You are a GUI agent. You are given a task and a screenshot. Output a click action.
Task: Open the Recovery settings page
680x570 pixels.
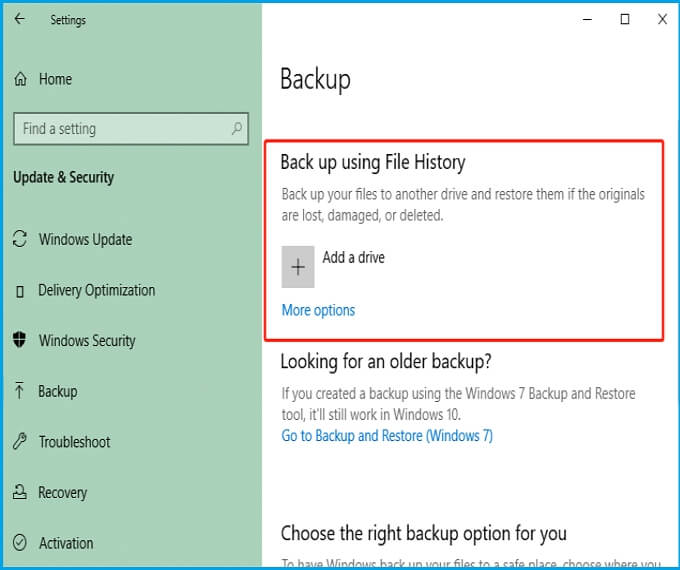point(62,493)
